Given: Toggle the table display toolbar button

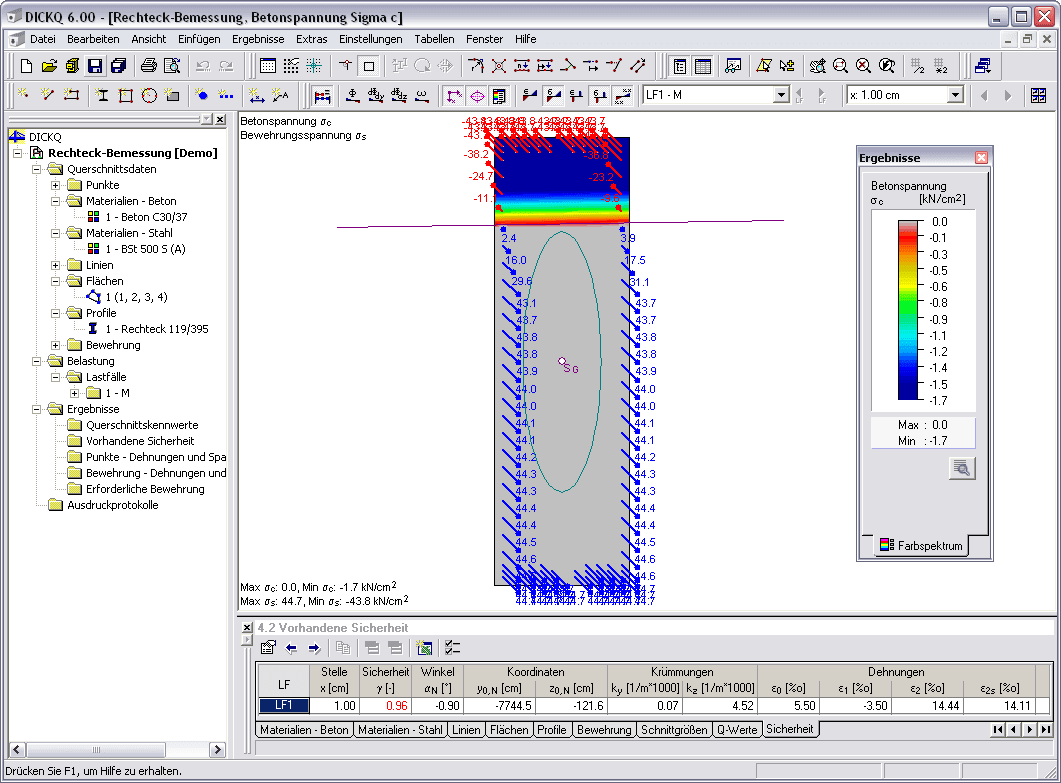Looking at the screenshot, I should click(x=703, y=66).
